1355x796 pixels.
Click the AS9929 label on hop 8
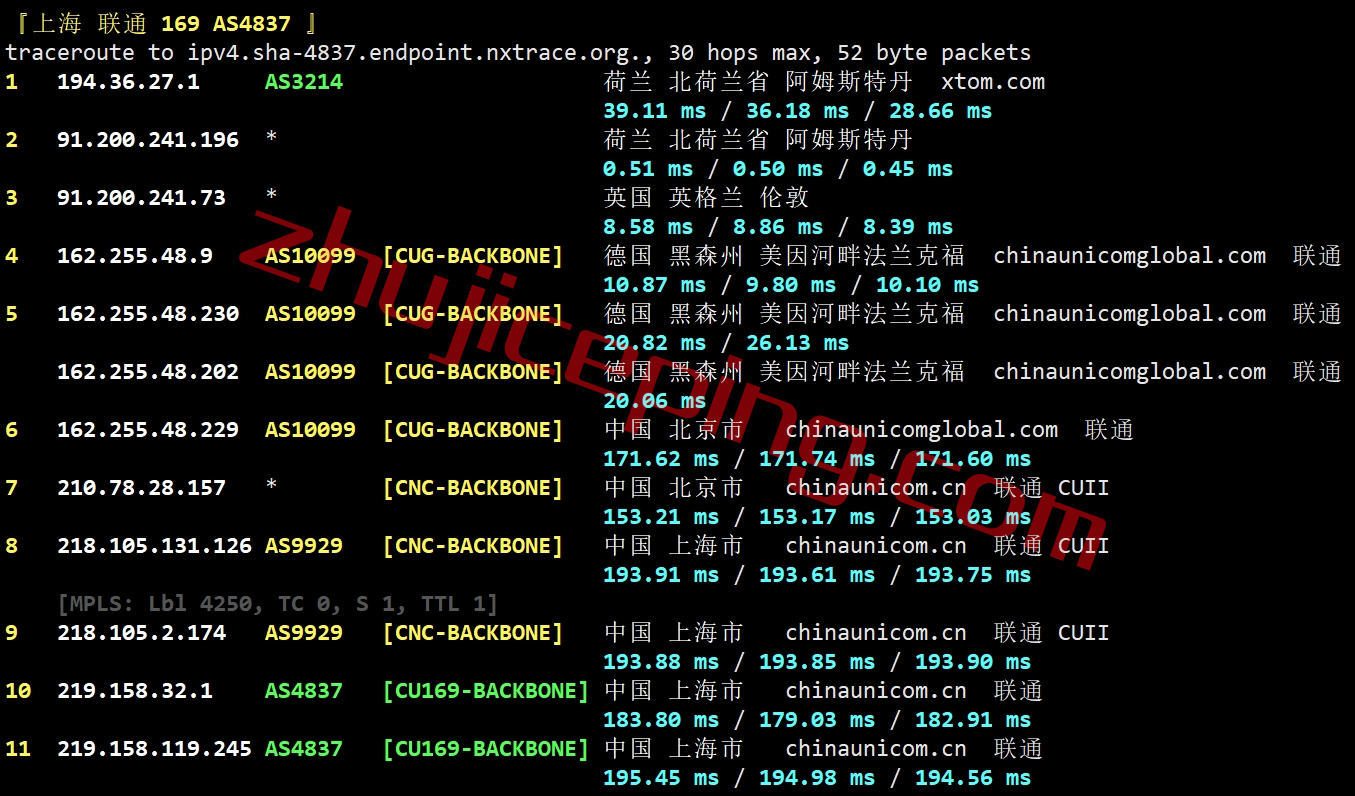tap(304, 546)
